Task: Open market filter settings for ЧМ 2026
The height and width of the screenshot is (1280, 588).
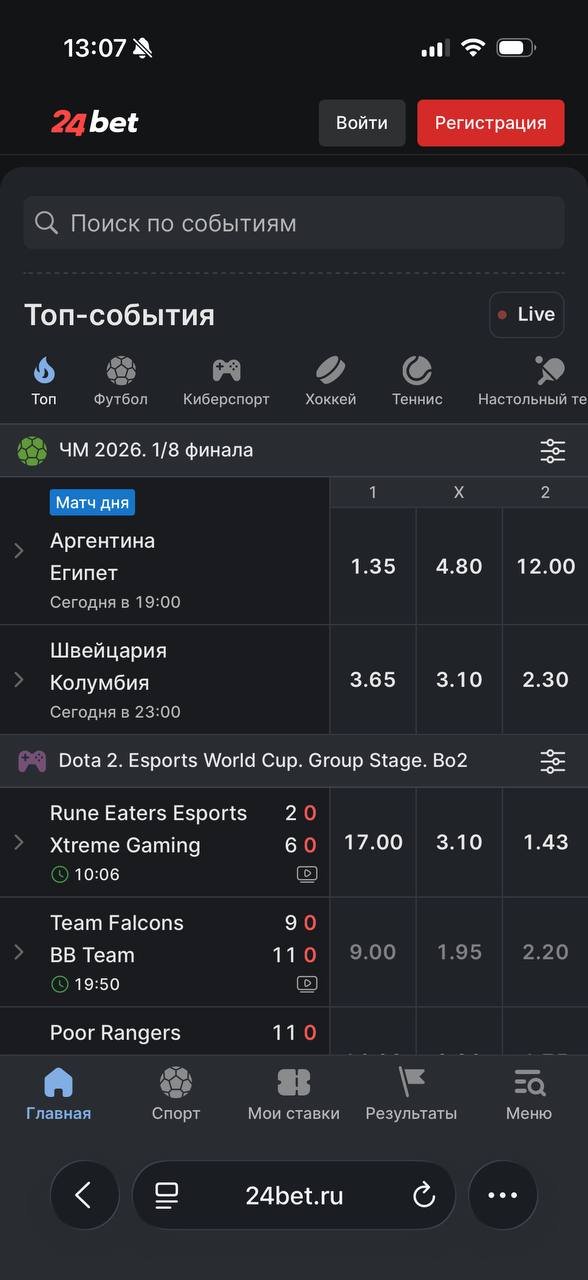Action: pyautogui.click(x=553, y=451)
